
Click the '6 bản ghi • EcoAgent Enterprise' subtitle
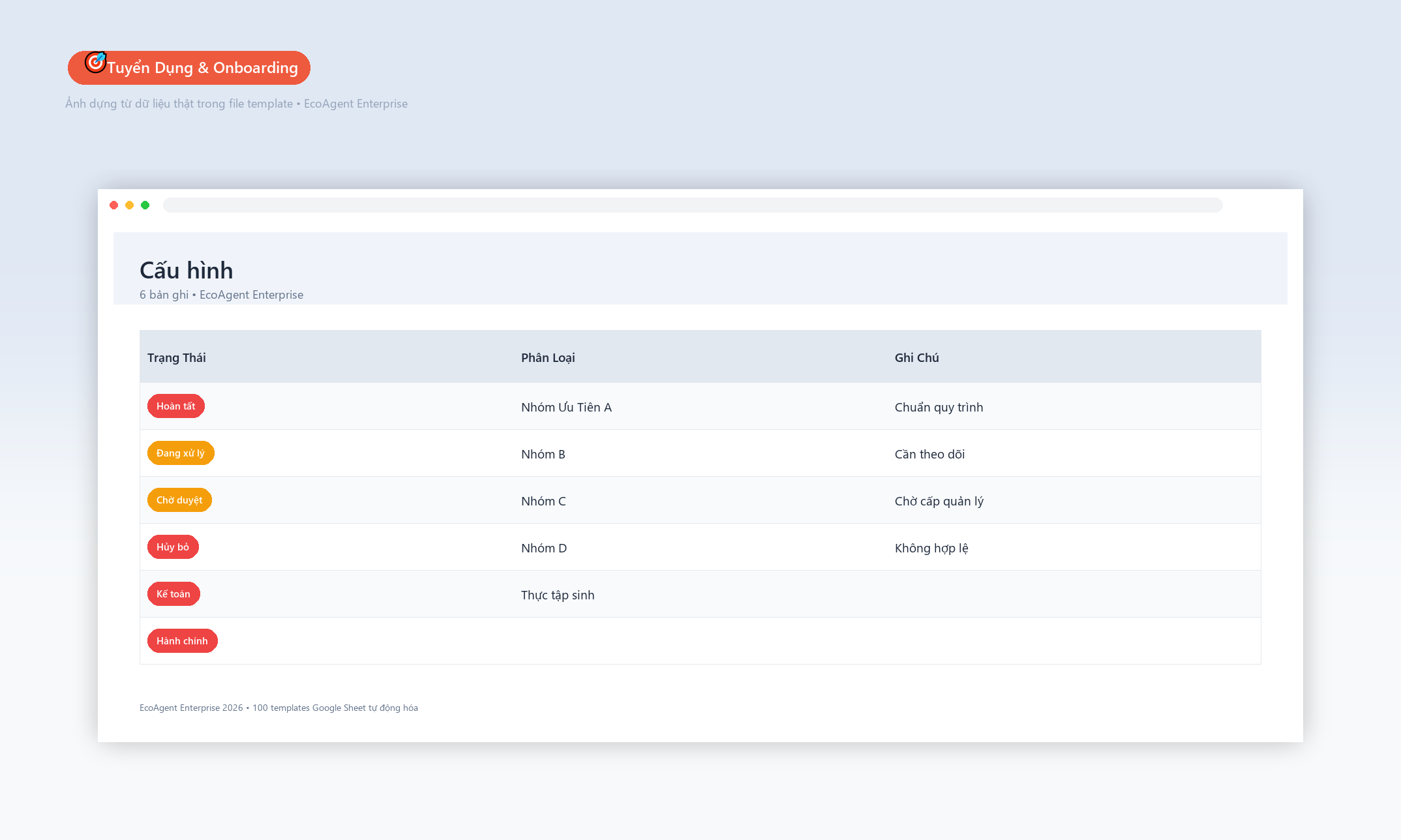pyautogui.click(x=221, y=295)
